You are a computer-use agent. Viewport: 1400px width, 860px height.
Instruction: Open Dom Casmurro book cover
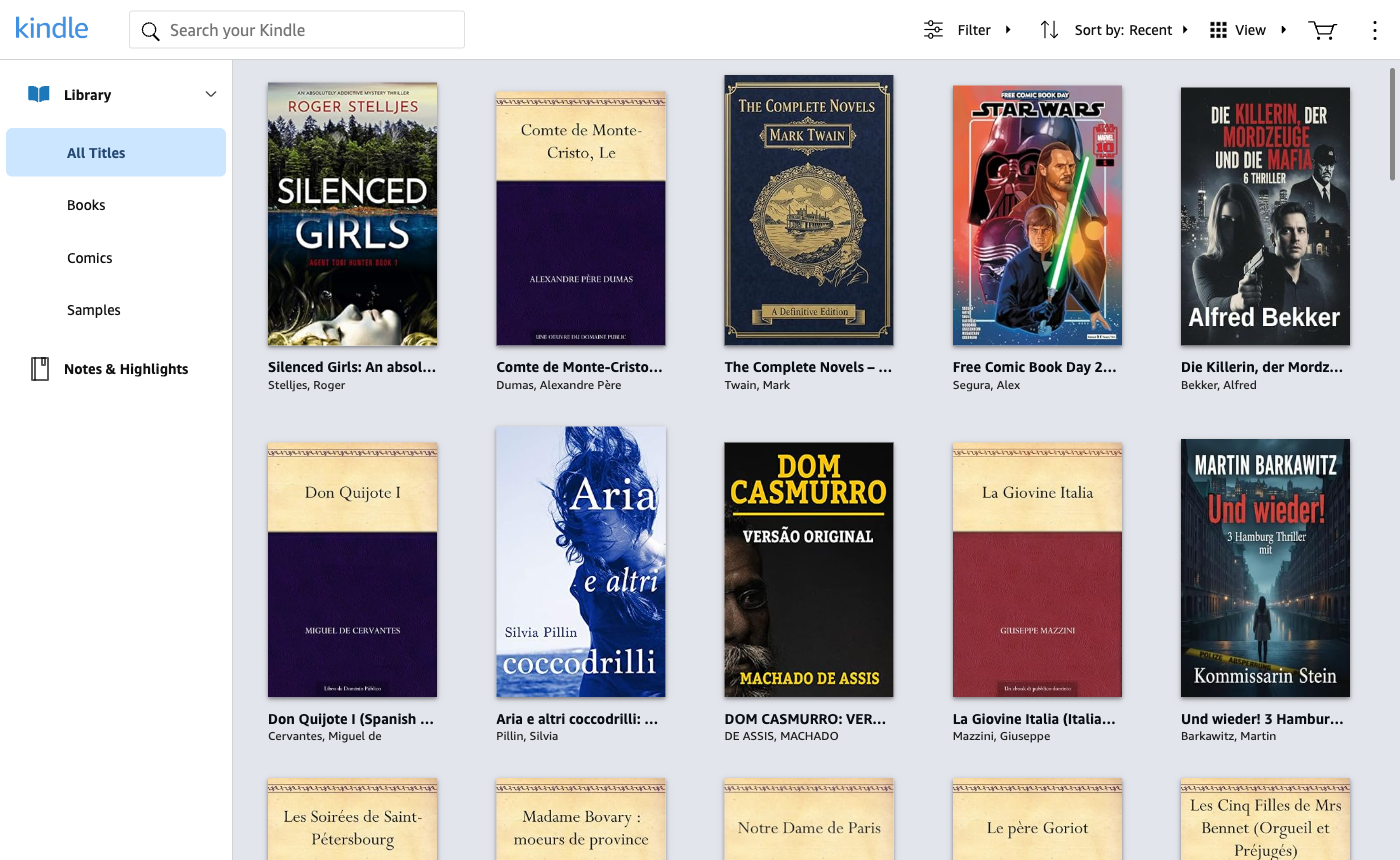[809, 570]
